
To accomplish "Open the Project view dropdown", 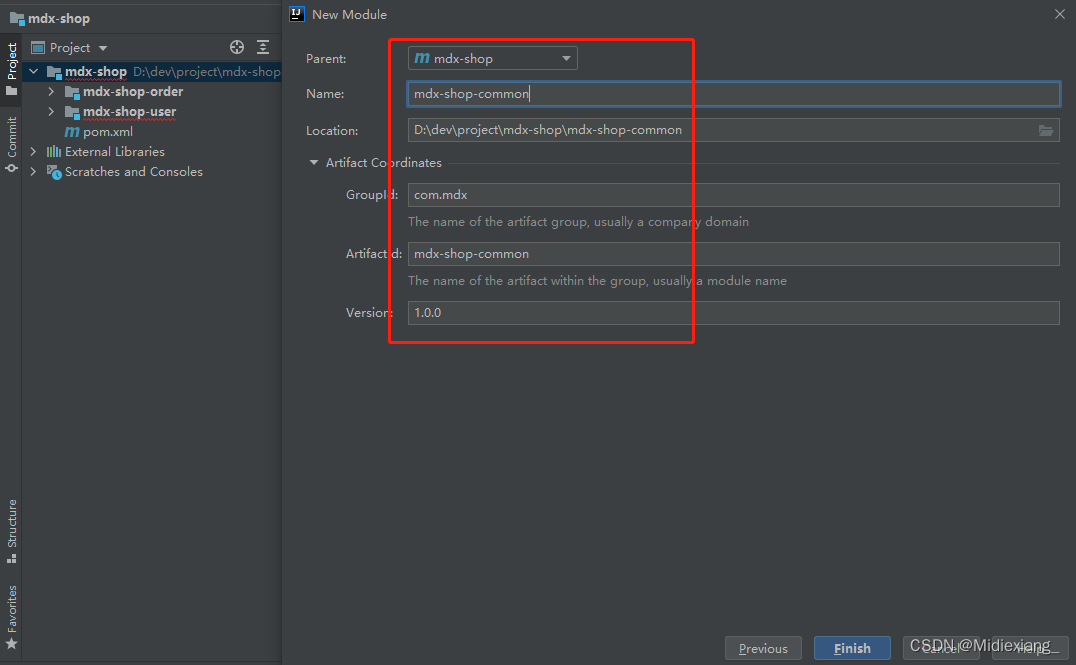I will point(103,48).
